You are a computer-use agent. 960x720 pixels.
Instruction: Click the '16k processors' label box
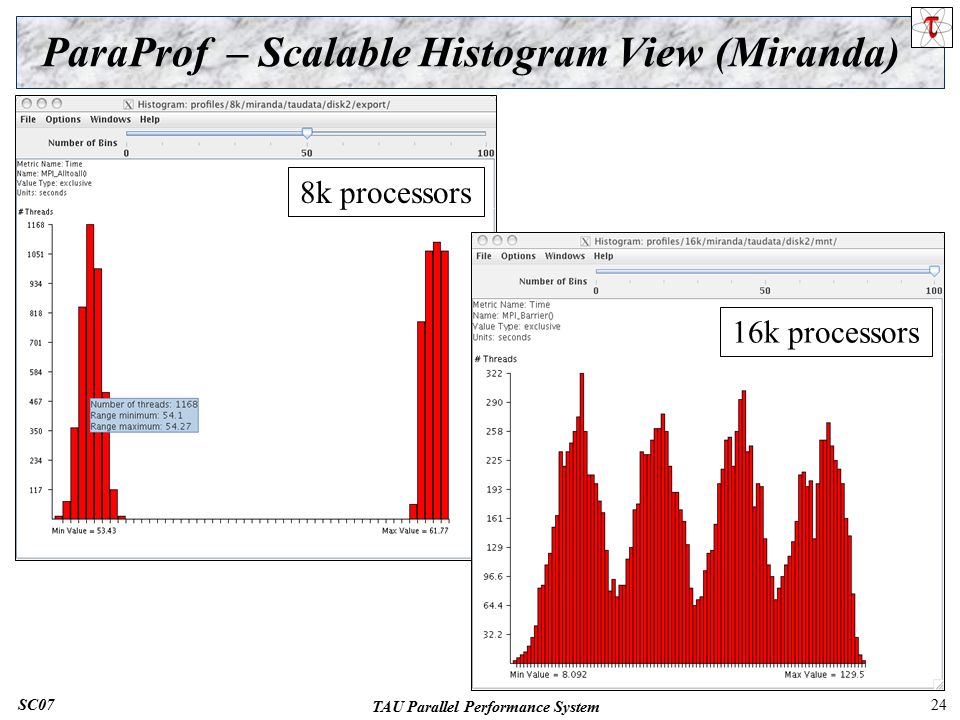827,332
